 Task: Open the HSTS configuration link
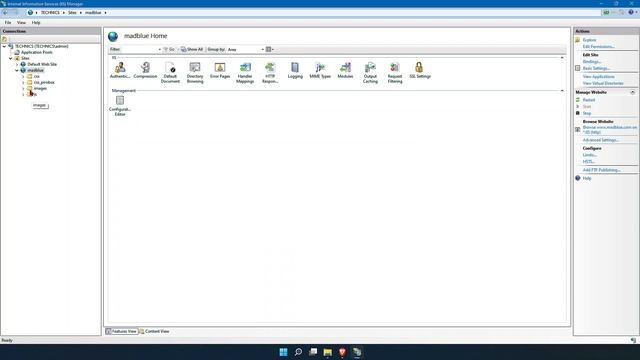(x=589, y=162)
